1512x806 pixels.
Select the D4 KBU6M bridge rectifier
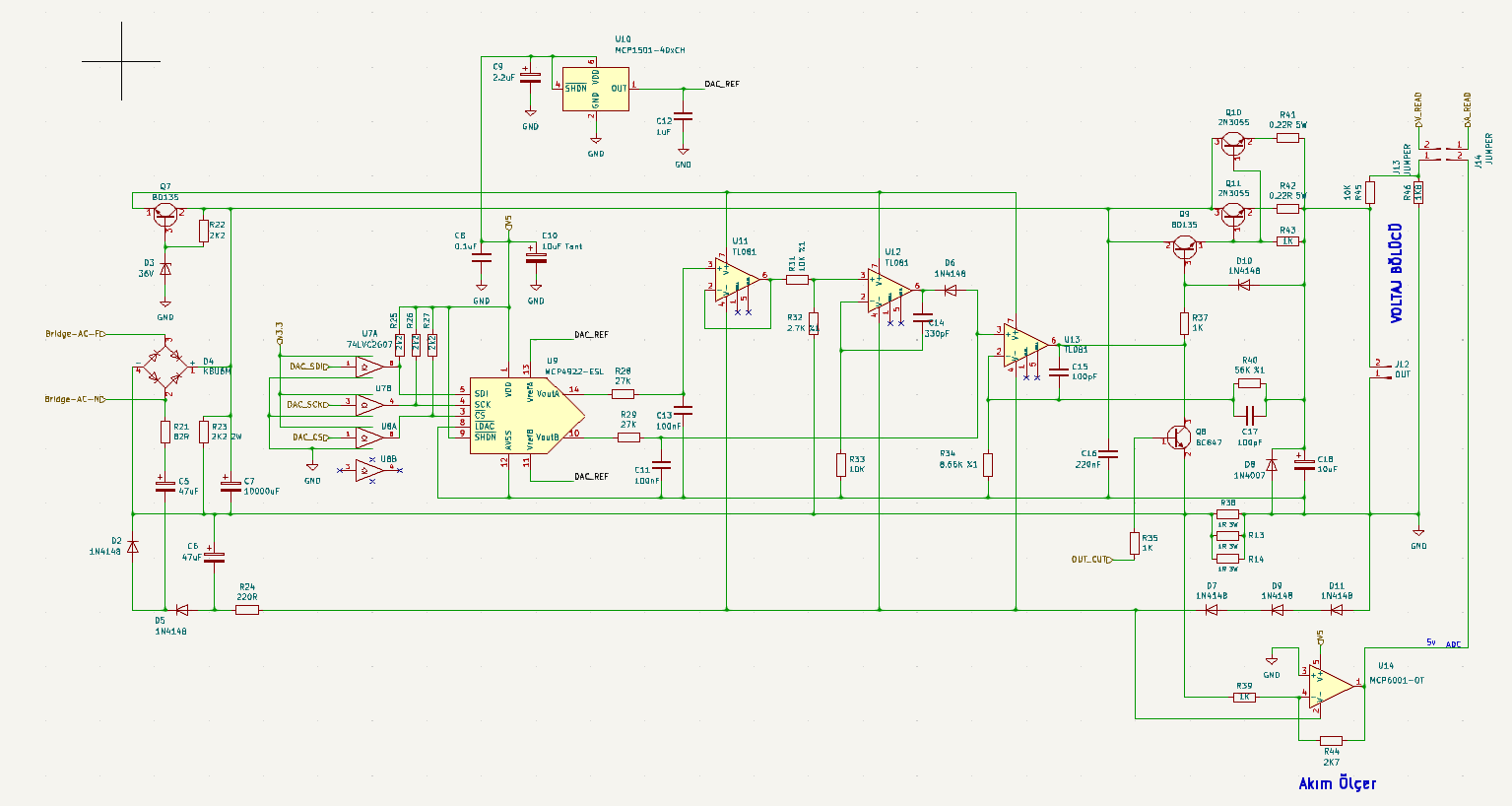[x=165, y=367]
